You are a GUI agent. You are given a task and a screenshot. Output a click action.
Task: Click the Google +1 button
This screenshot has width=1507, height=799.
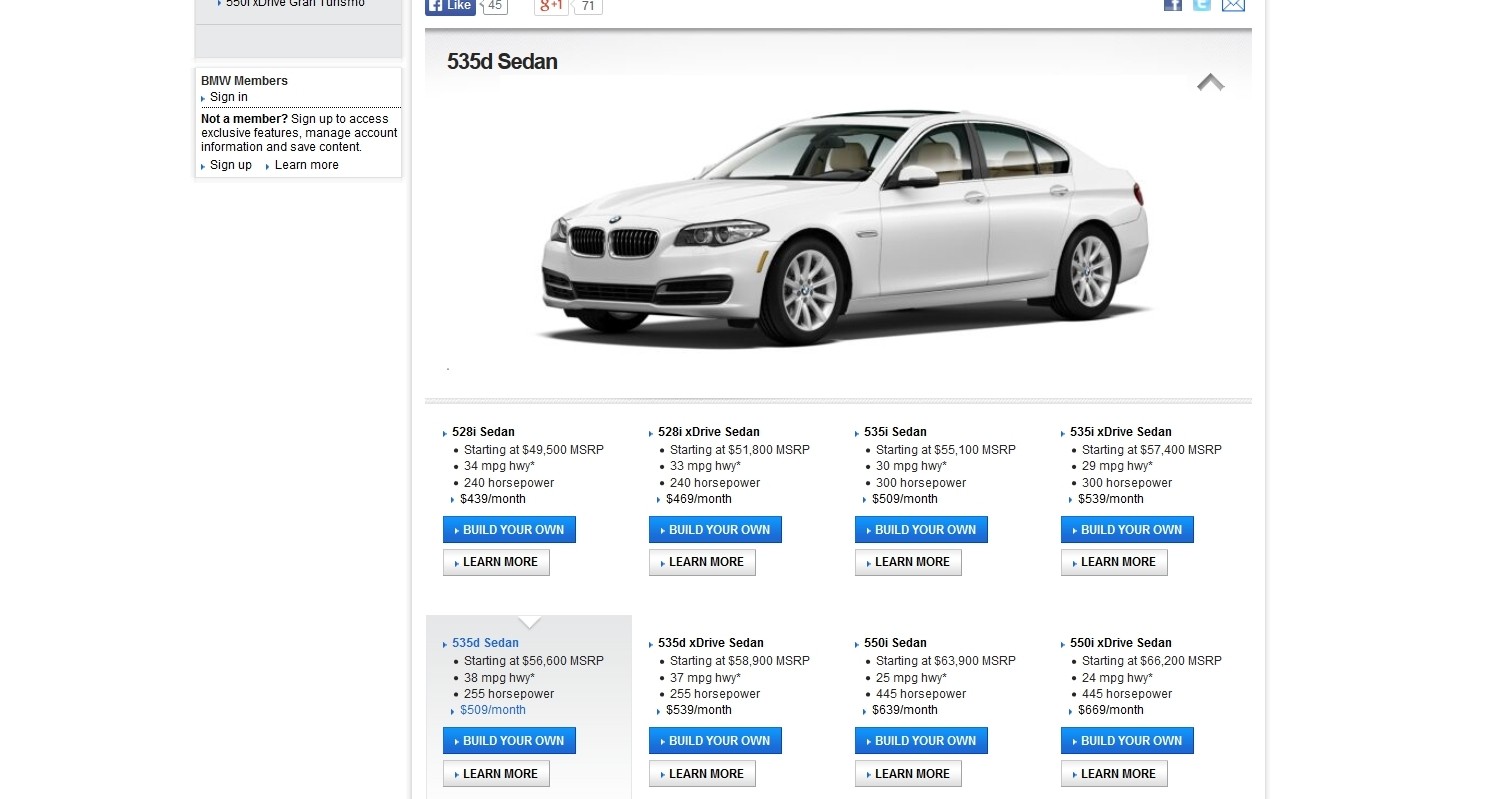click(551, 6)
